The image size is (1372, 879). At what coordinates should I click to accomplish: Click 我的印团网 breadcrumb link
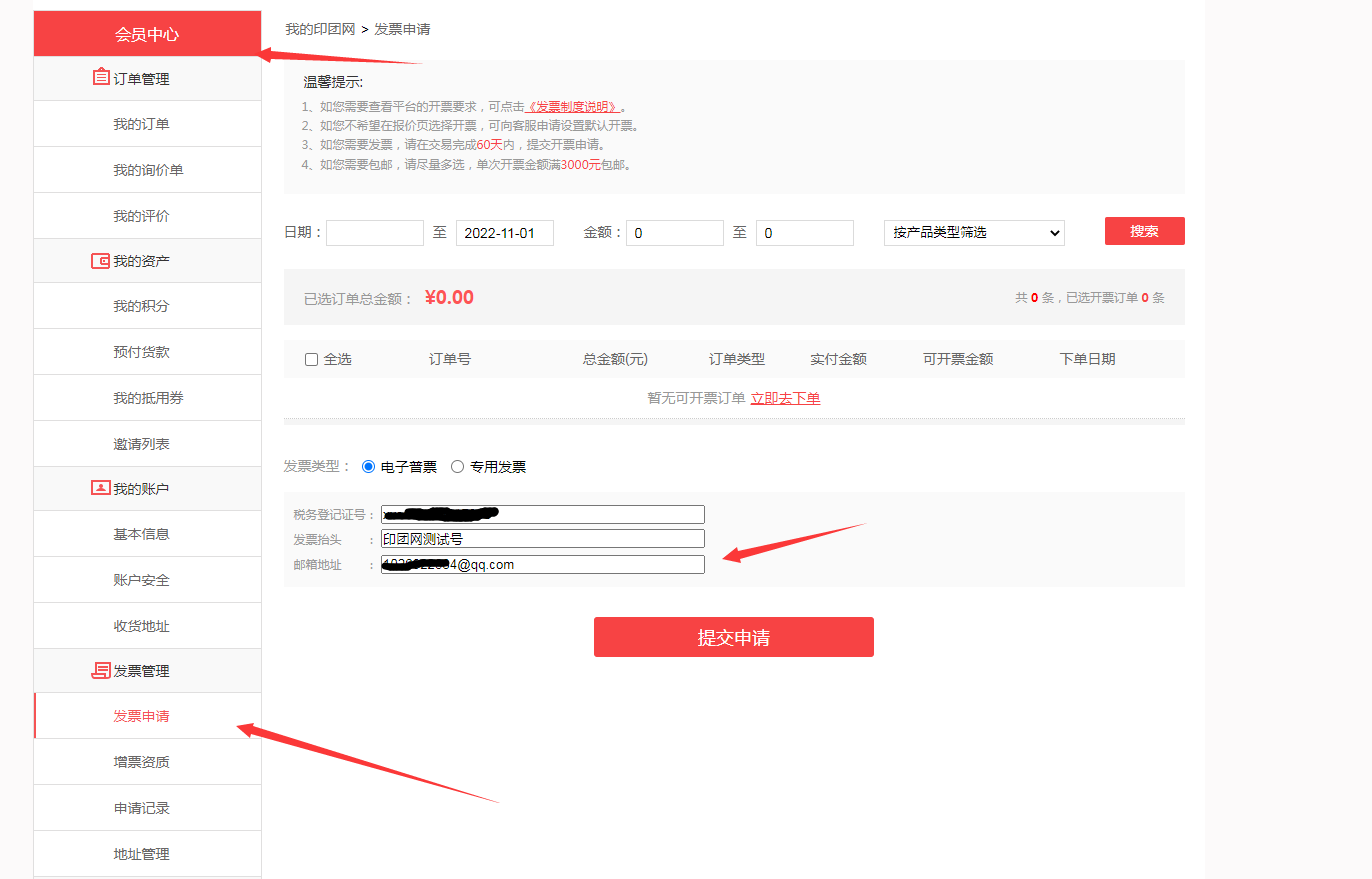[x=320, y=29]
